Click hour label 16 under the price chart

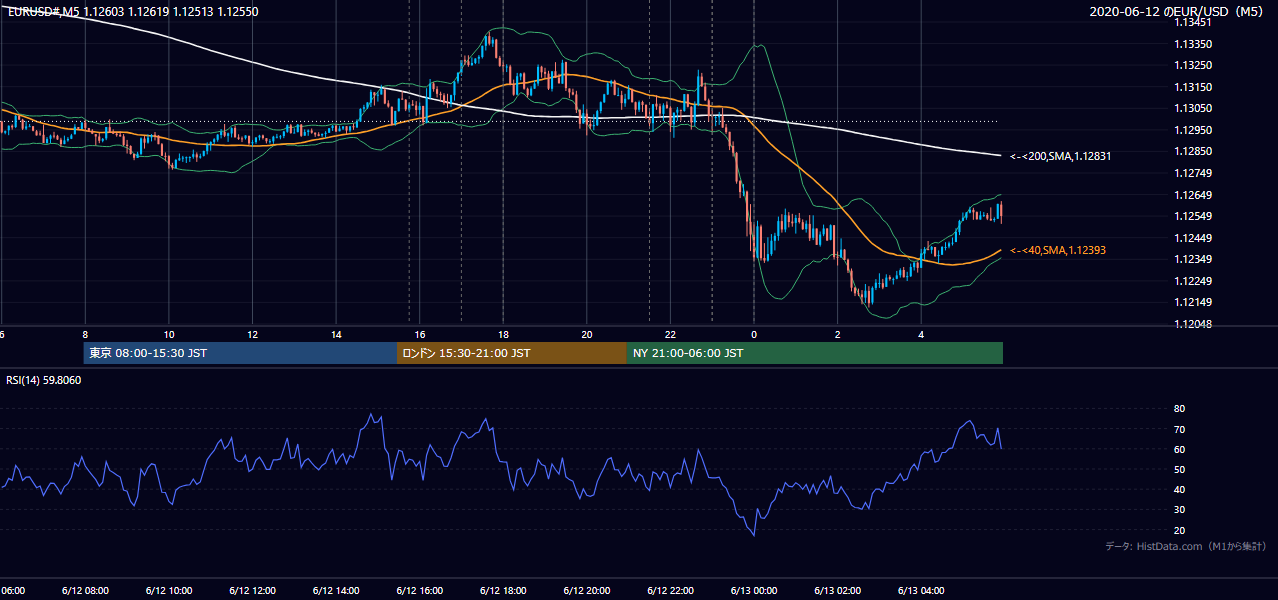click(x=420, y=335)
